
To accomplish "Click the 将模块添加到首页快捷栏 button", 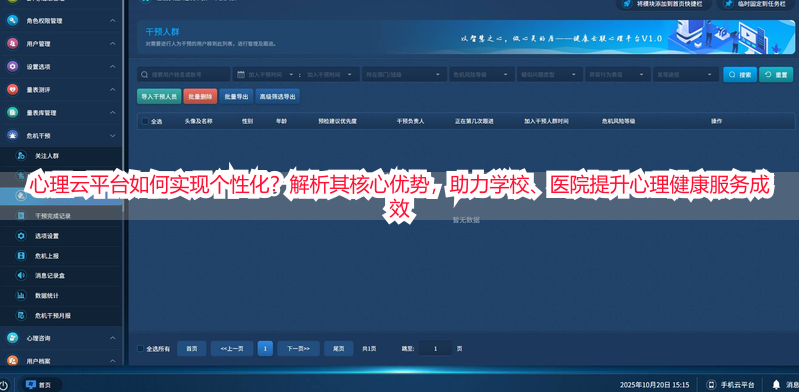I will point(664,4).
